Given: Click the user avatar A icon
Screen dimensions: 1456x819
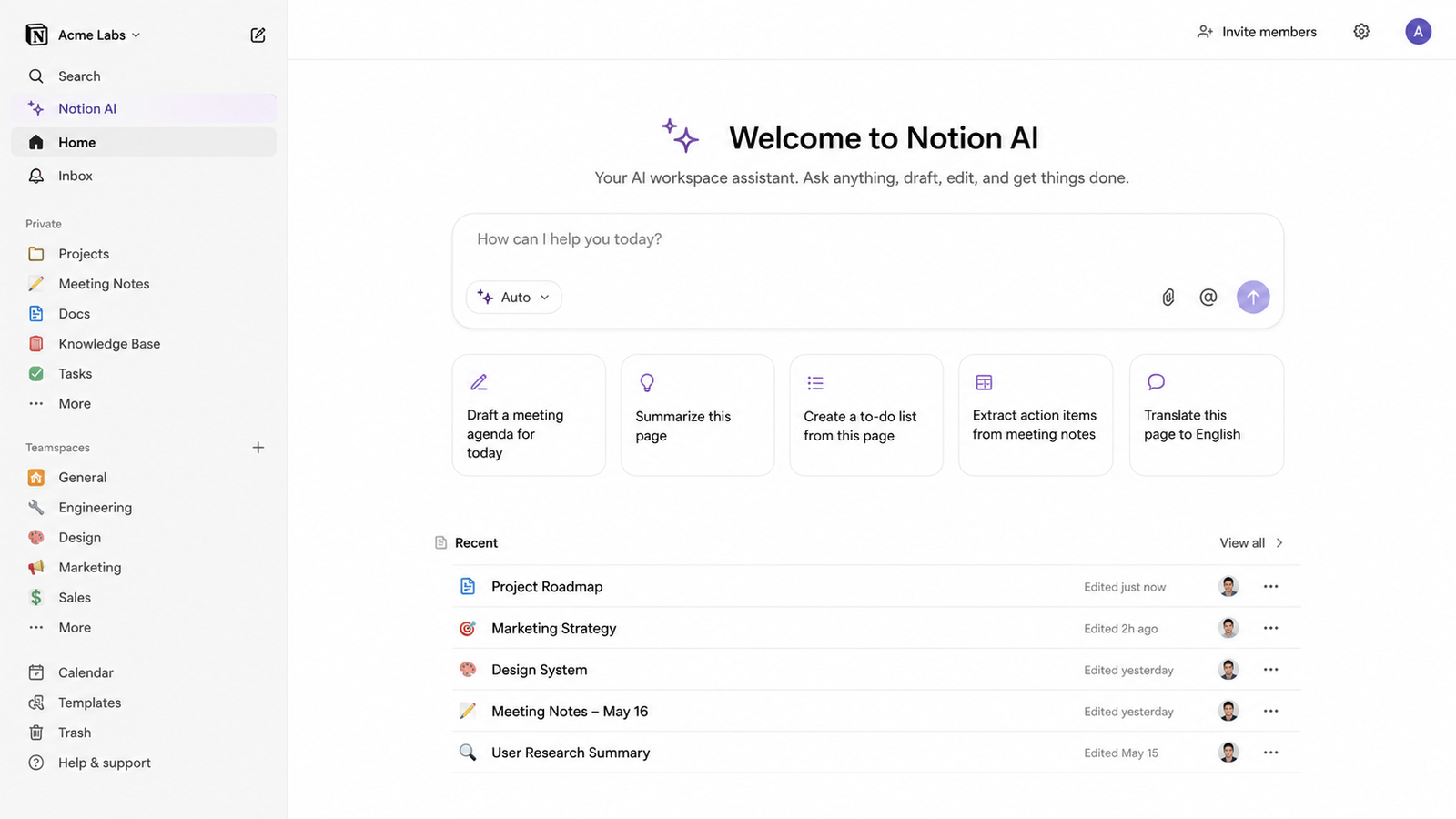Looking at the screenshot, I should pos(1418,32).
